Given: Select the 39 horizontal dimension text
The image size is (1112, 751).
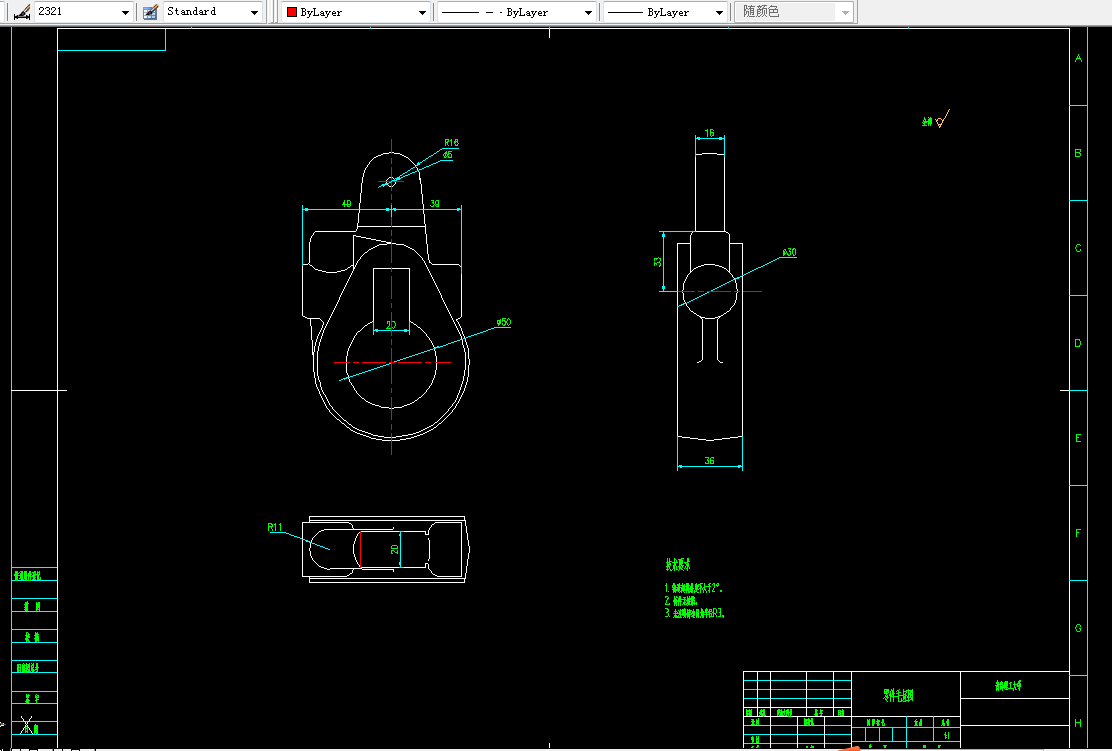Looking at the screenshot, I should (435, 204).
